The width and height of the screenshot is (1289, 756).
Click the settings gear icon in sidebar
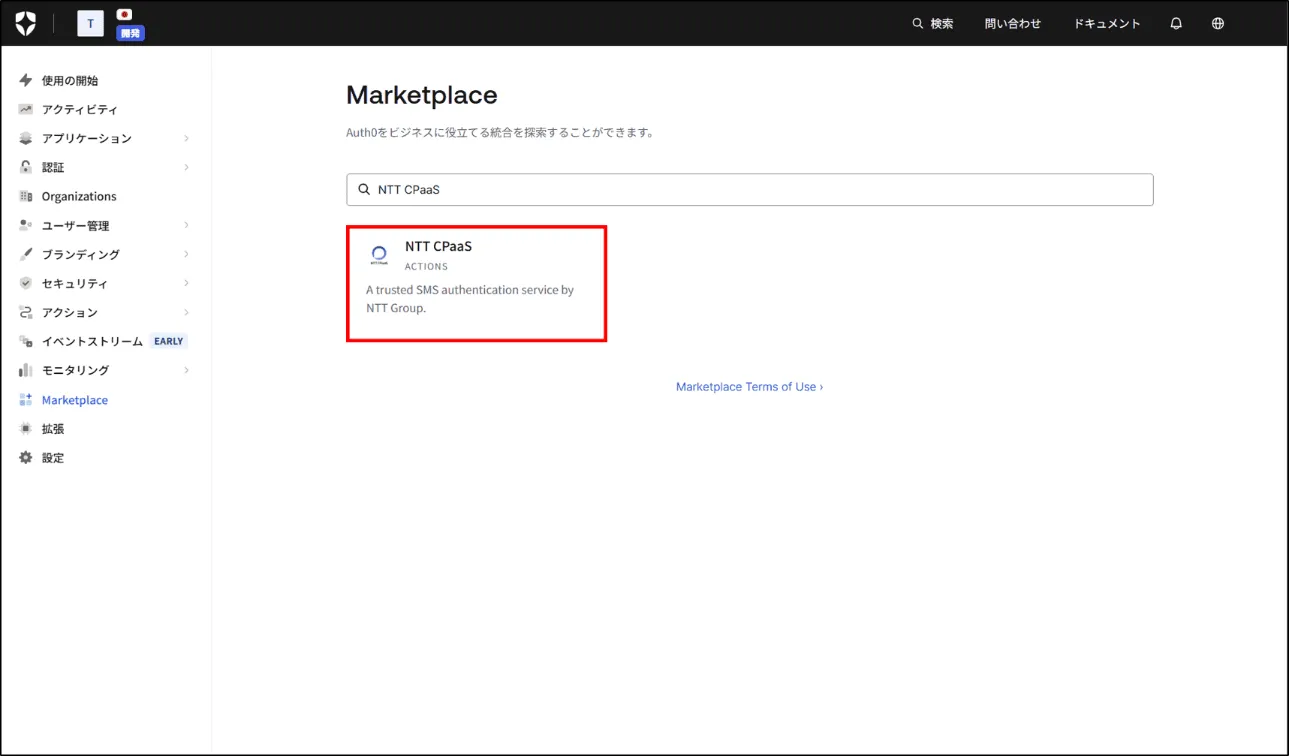(26, 458)
